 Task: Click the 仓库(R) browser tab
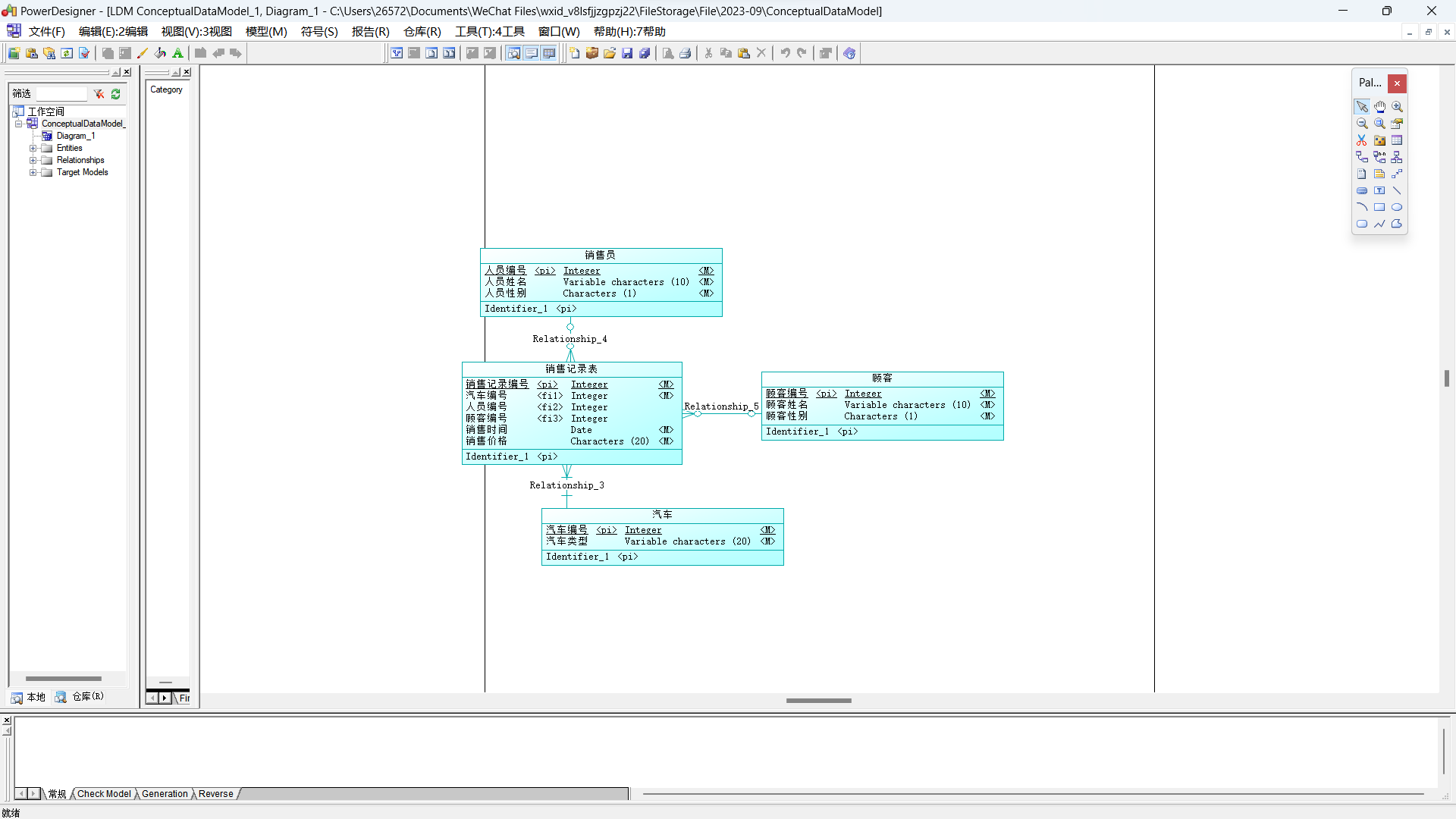[80, 697]
